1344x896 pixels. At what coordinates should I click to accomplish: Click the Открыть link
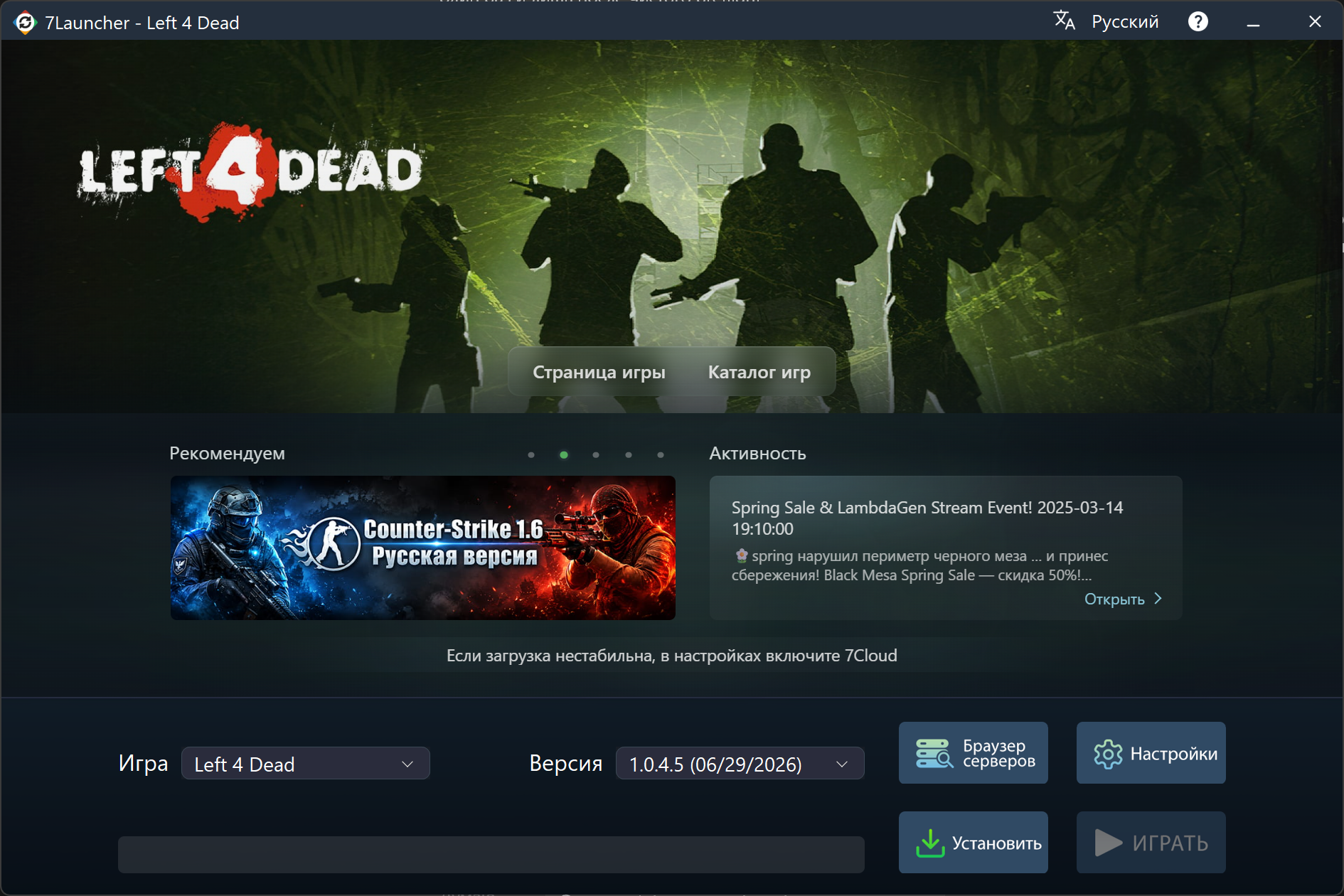1114,599
